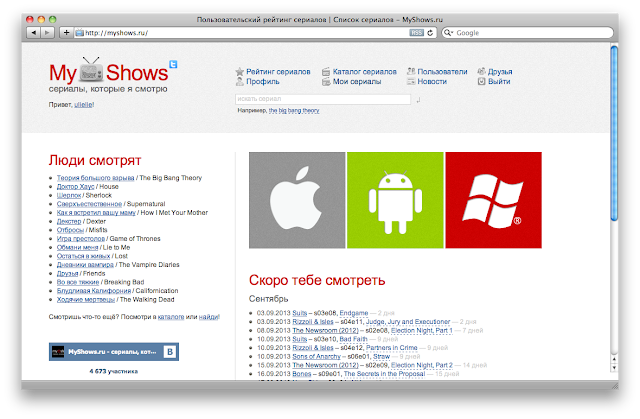The height and width of the screenshot is (419, 640).
Task: Click the reload page icon
Action: [430, 33]
